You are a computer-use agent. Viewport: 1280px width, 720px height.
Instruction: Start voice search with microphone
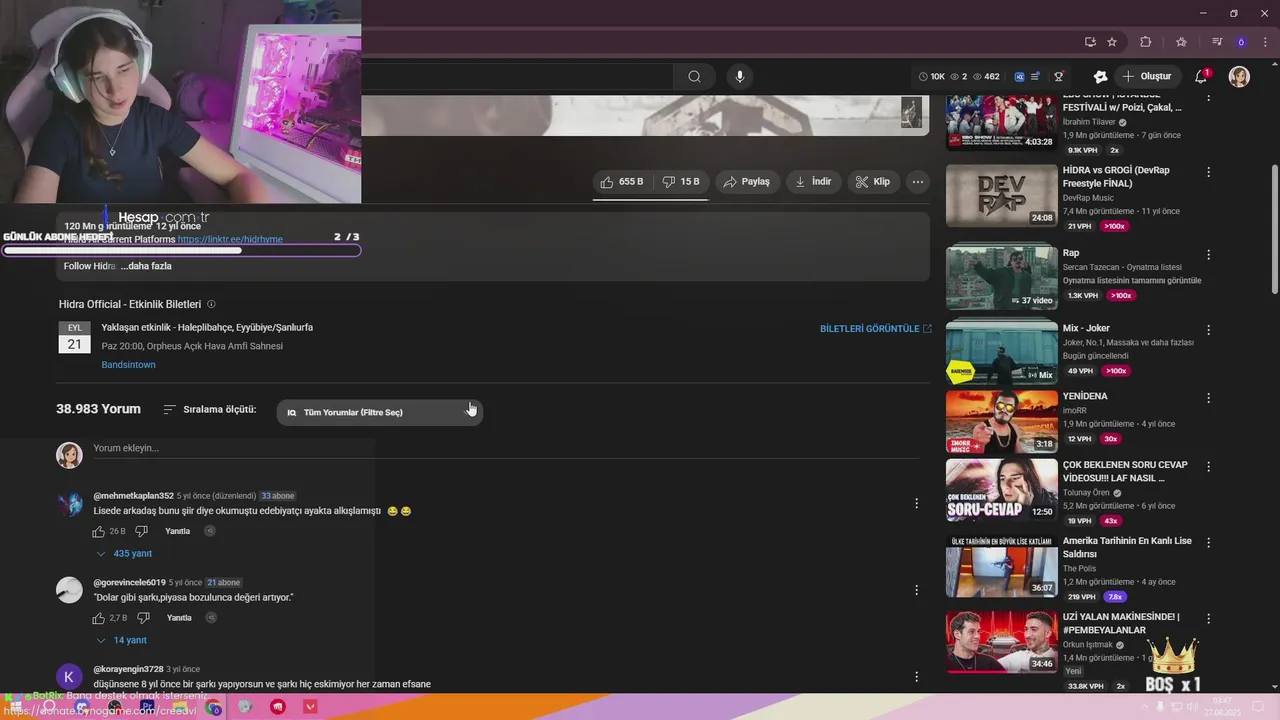740,76
